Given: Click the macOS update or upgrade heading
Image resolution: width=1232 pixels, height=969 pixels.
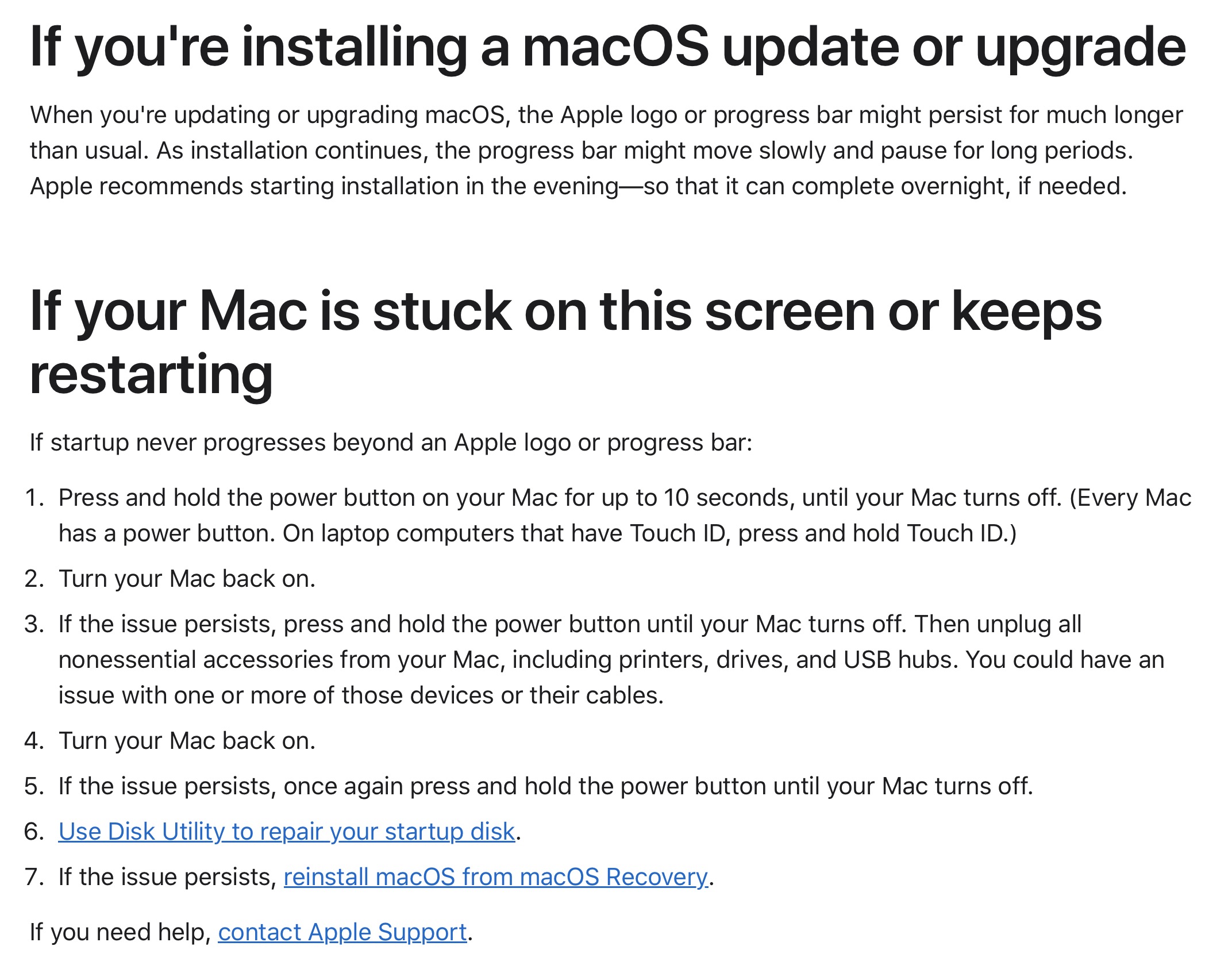Looking at the screenshot, I should click(x=608, y=48).
